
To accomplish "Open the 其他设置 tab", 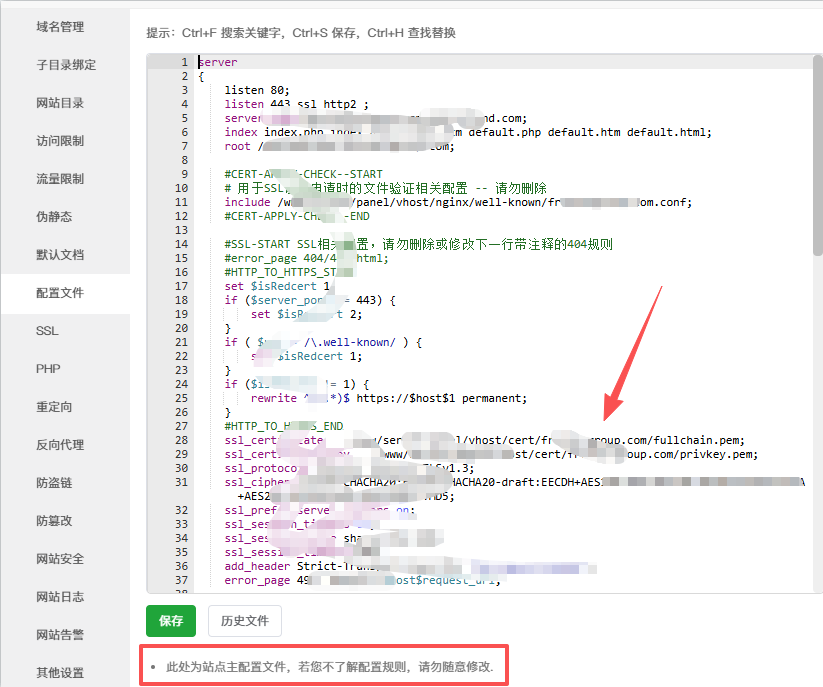I will point(60,673).
